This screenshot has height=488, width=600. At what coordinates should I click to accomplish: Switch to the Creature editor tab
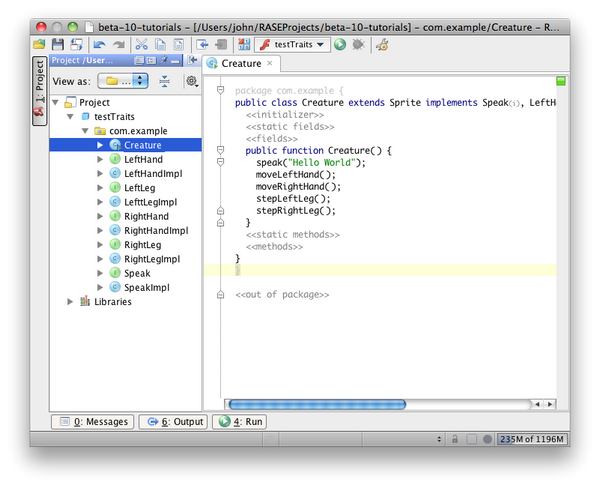point(240,63)
